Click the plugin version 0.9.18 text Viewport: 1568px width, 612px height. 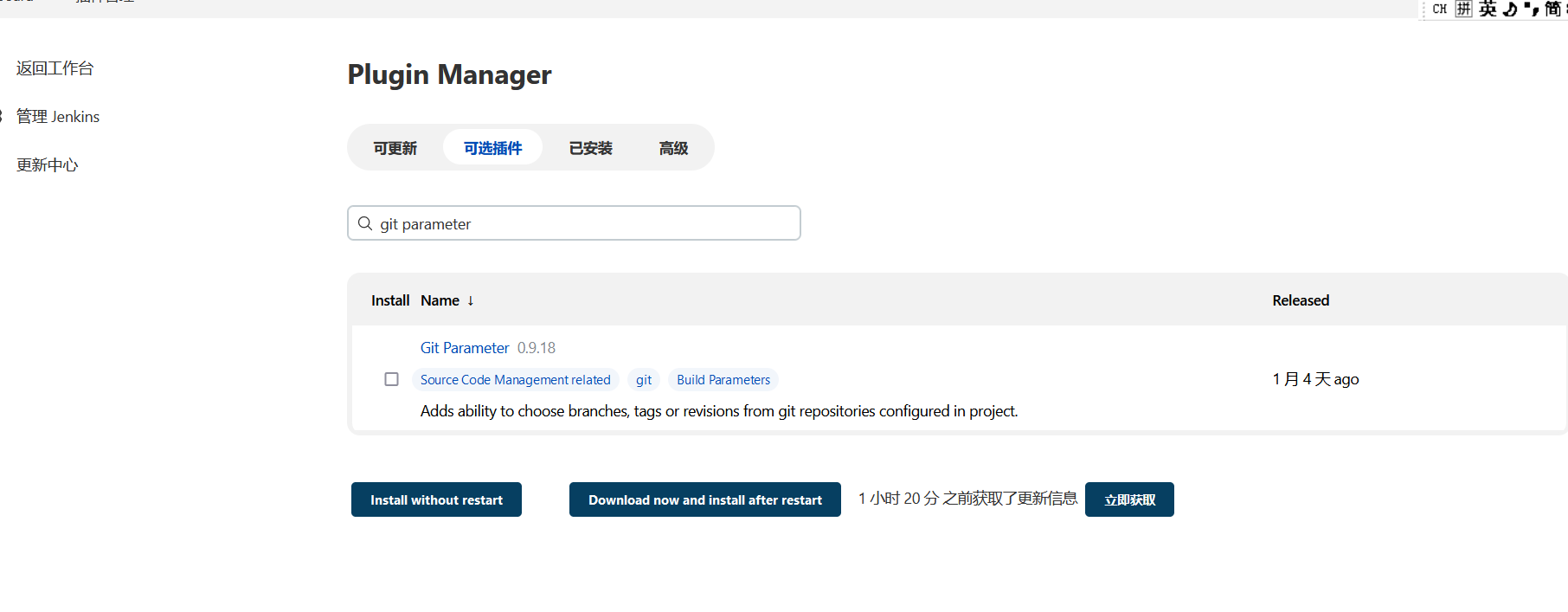click(537, 348)
